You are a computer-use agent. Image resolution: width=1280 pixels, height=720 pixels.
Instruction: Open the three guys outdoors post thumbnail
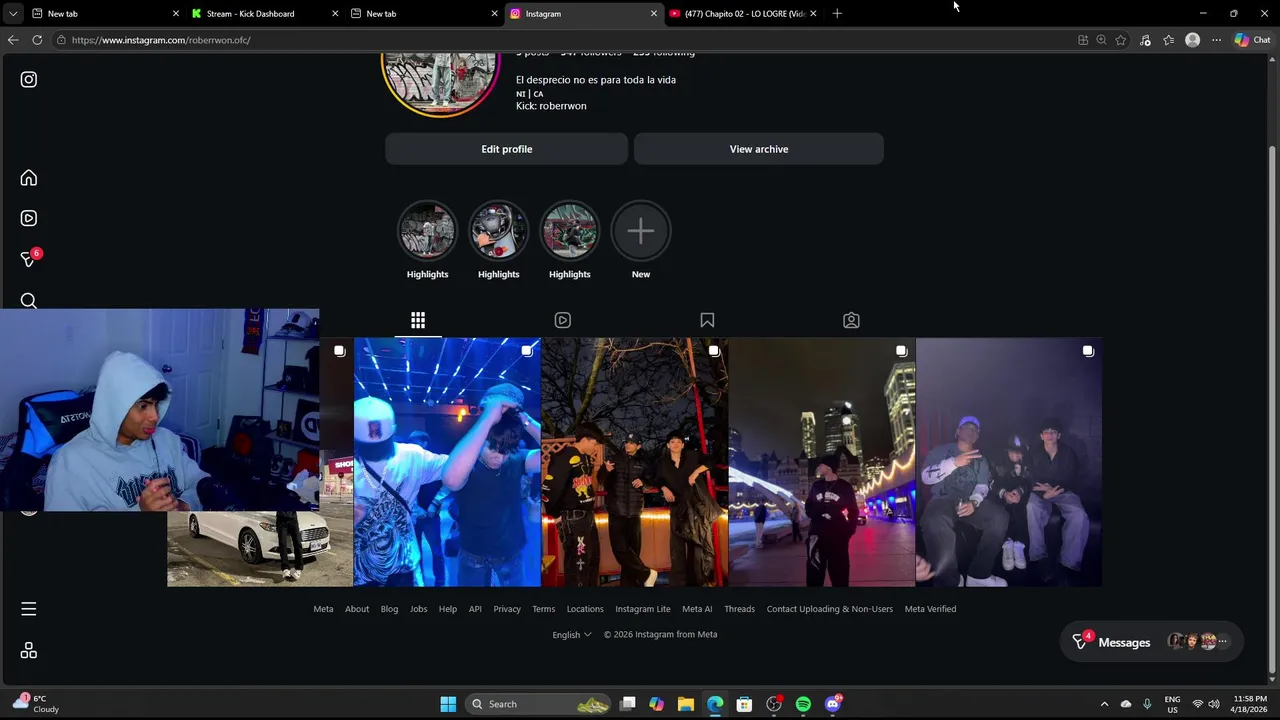click(634, 462)
